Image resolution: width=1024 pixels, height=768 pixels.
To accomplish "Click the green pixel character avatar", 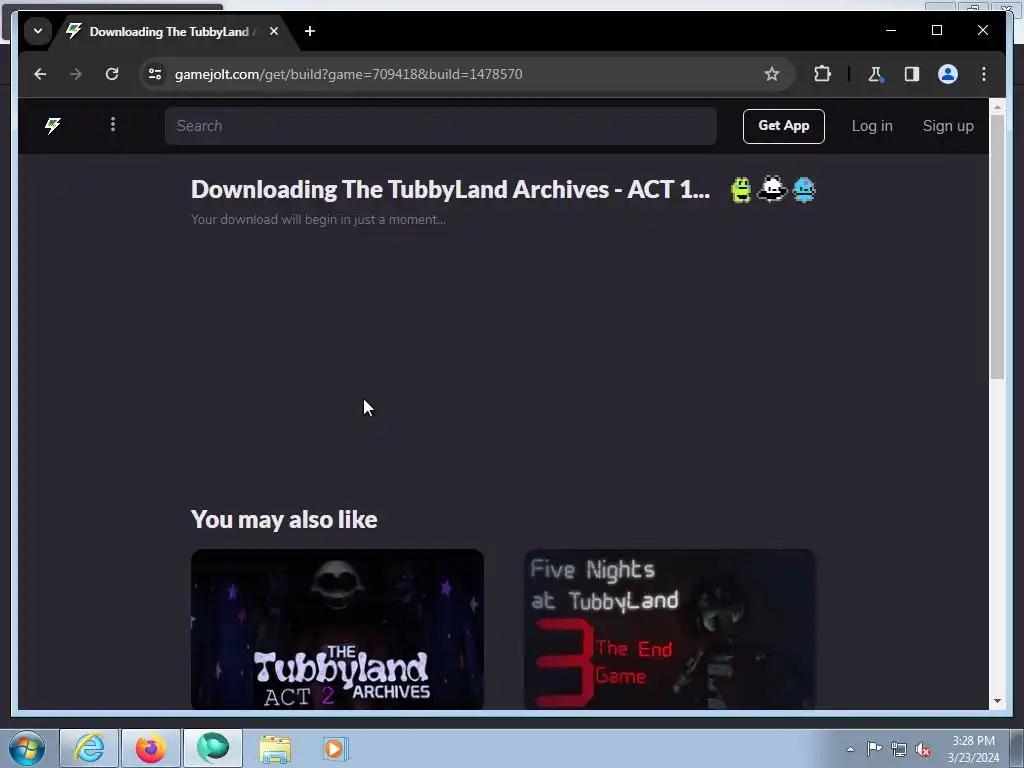I will click(x=741, y=190).
